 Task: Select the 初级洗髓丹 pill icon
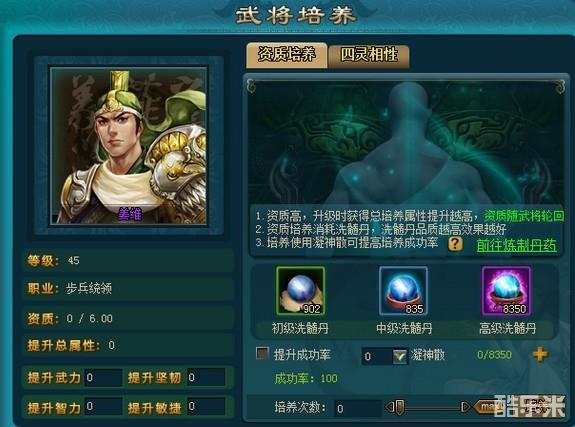(301, 291)
